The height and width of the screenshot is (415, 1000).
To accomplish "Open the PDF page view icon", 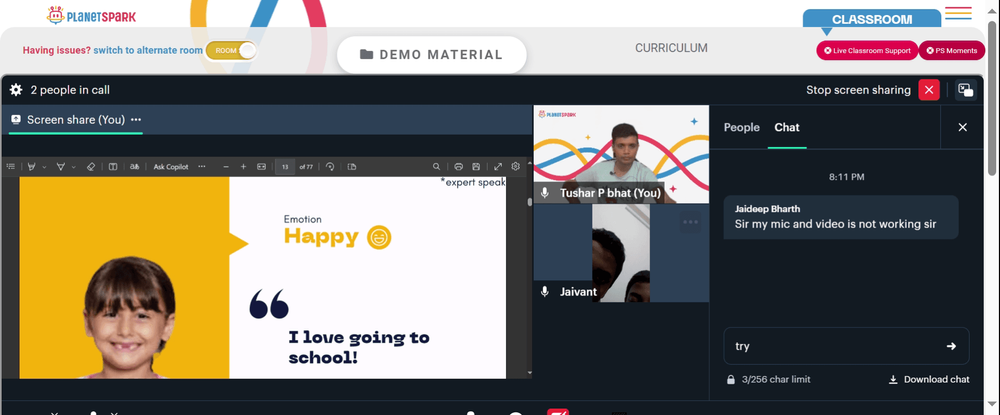I will pos(113,166).
